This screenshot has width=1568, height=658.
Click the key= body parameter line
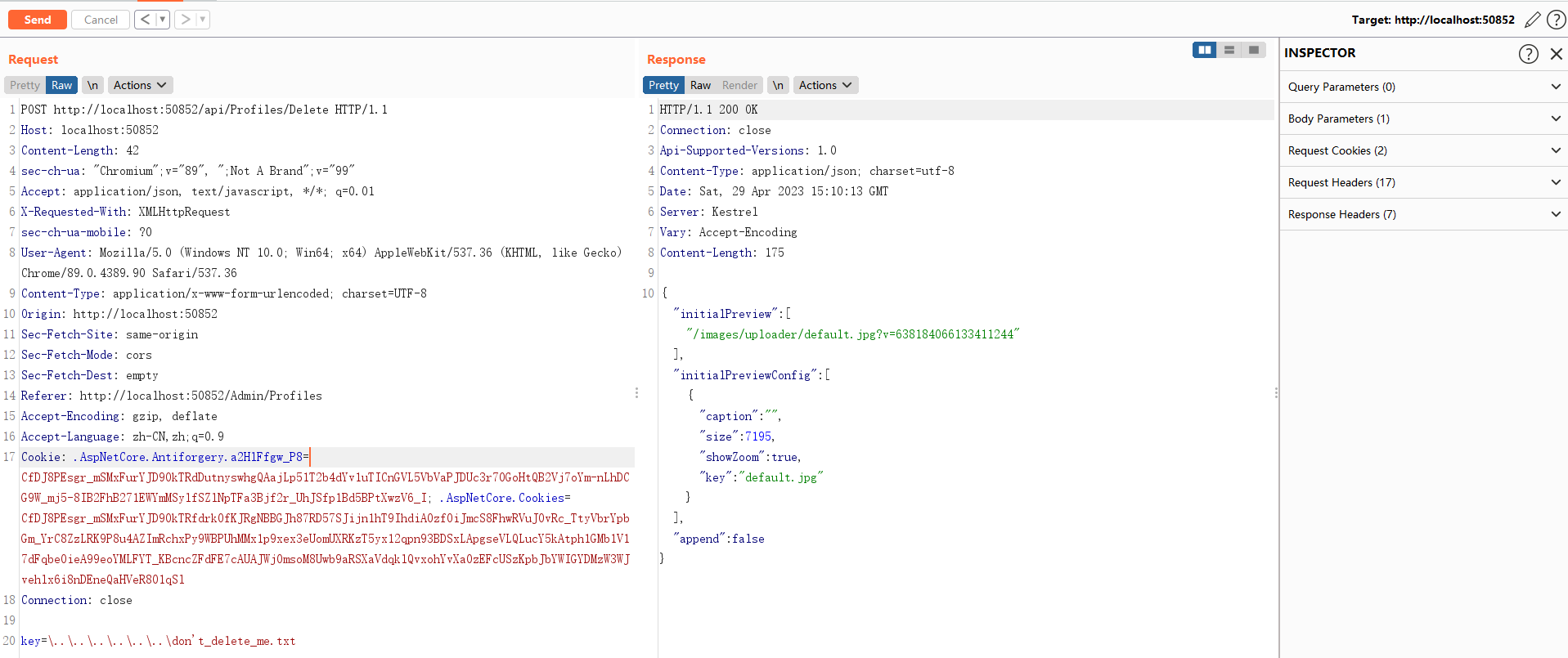[x=158, y=641]
